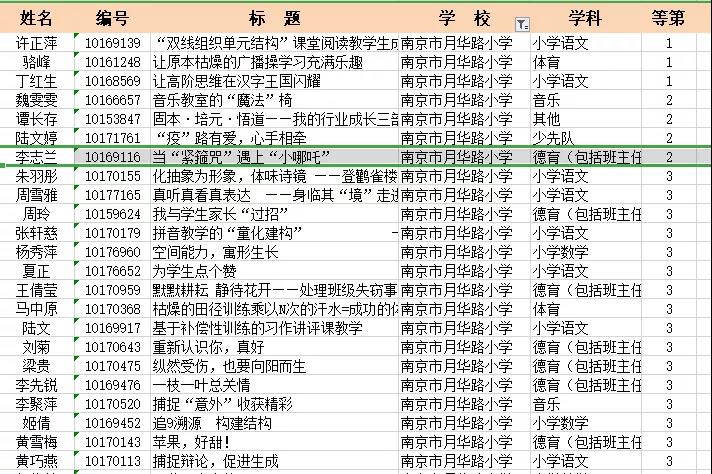
Task: Select title 一枝一叶总关情
Action: (202, 385)
